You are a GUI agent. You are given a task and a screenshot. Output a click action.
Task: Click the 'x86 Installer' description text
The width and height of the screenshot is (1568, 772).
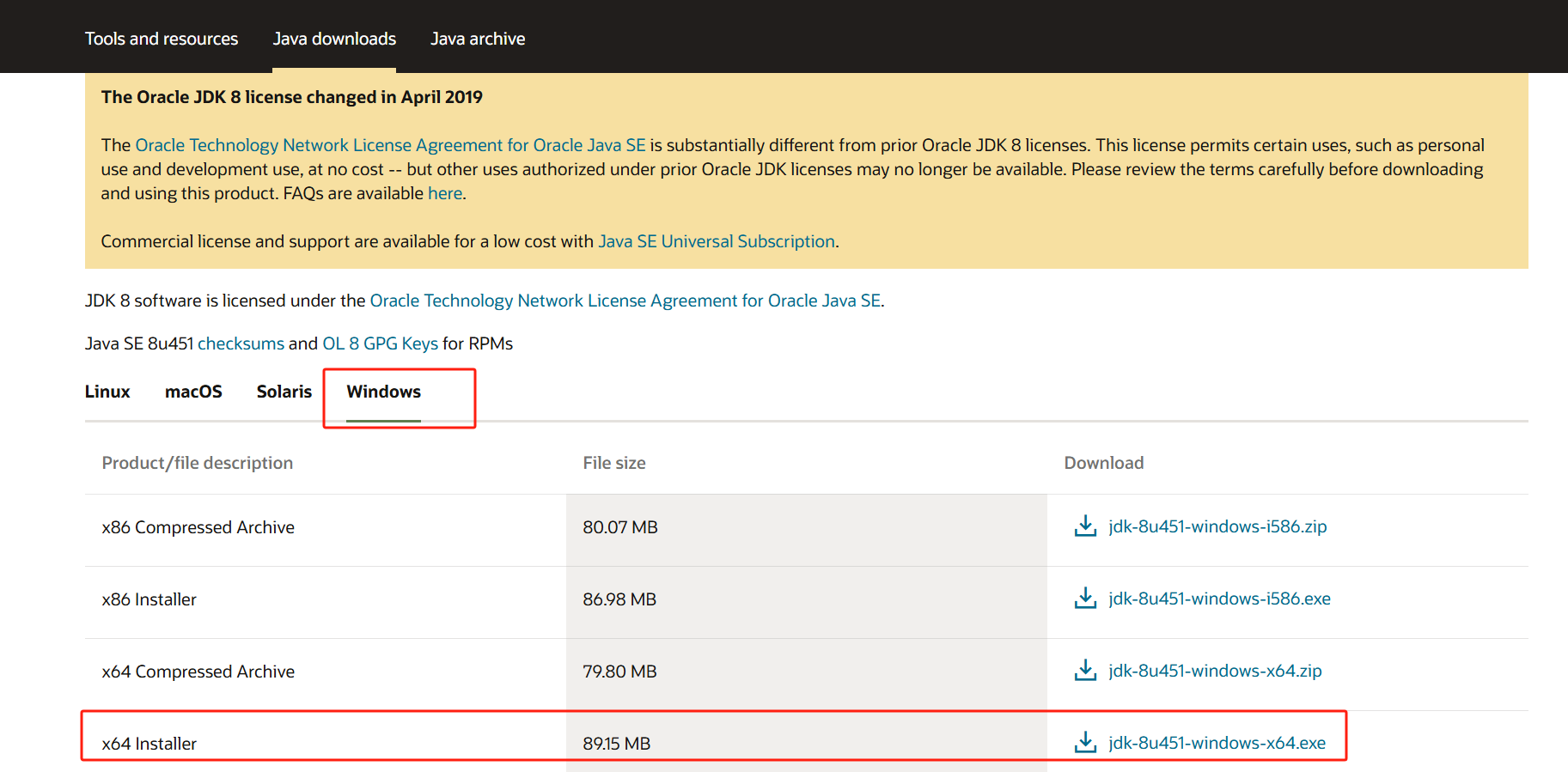click(x=149, y=599)
